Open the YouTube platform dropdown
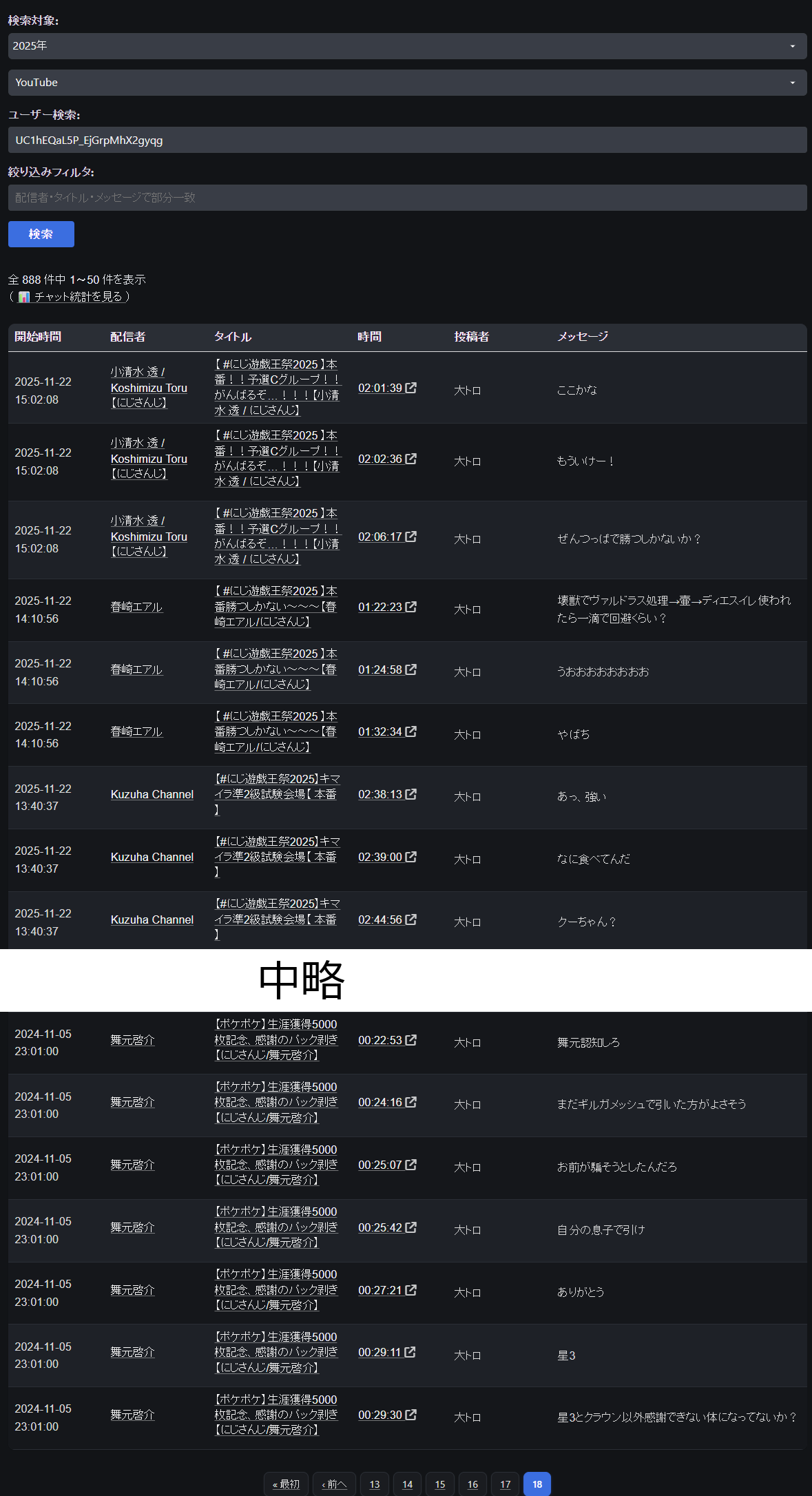812x1496 pixels. [406, 83]
